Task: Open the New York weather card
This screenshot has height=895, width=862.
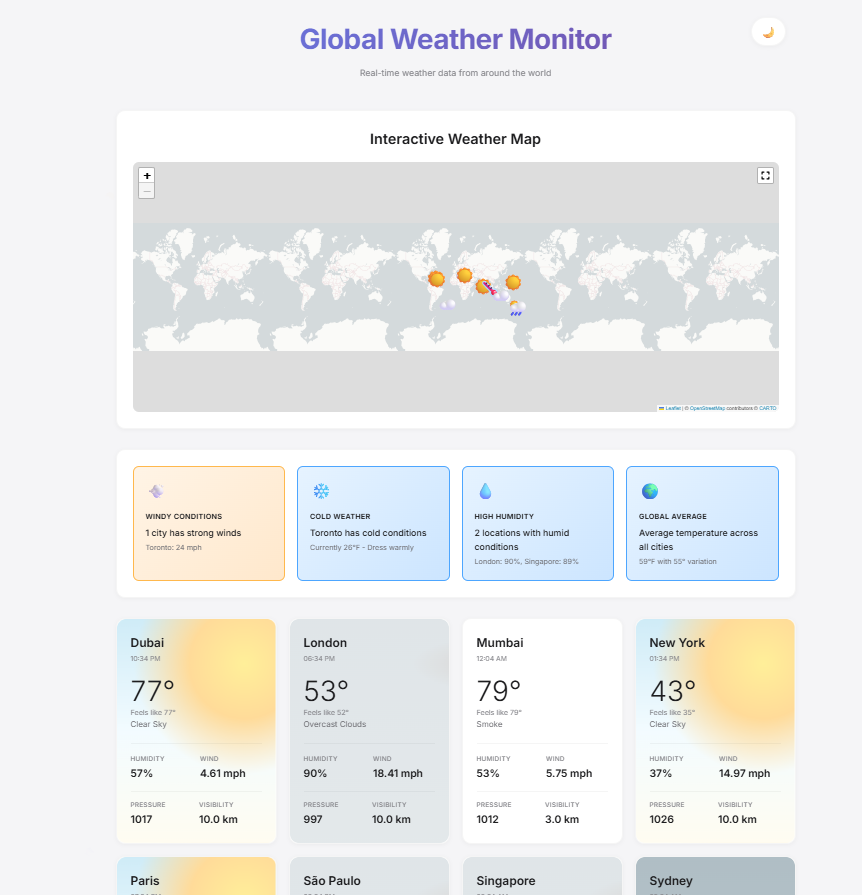Action: pyautogui.click(x=715, y=731)
